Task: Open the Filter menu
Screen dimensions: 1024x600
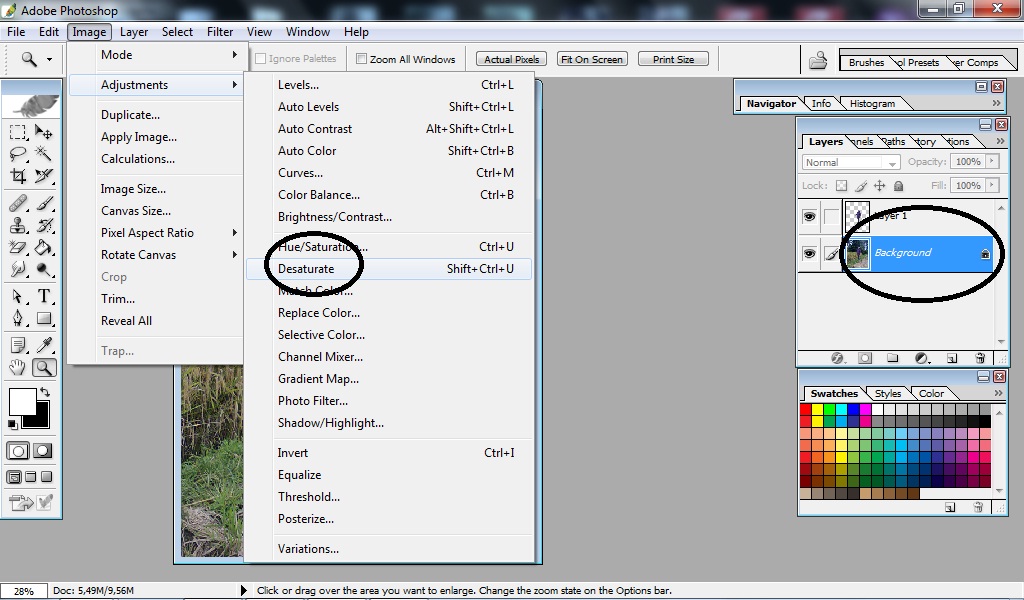Action: (220, 31)
